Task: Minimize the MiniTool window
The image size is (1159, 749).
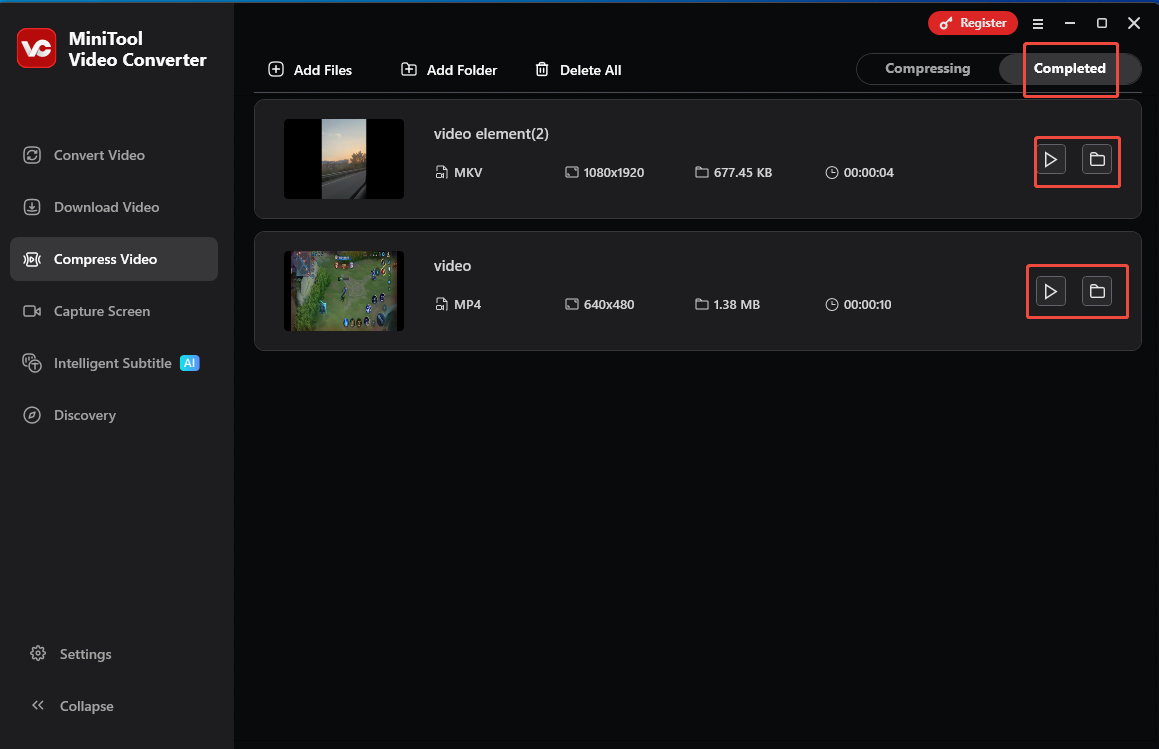Action: pyautogui.click(x=1070, y=24)
